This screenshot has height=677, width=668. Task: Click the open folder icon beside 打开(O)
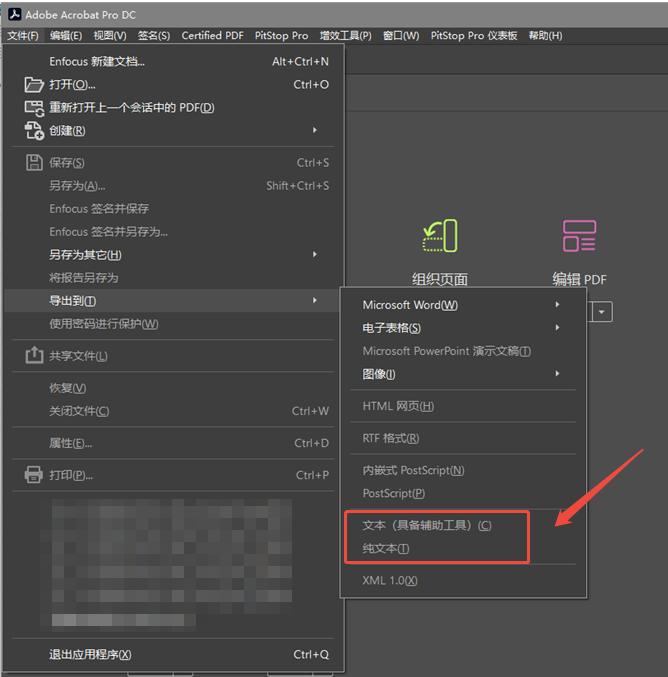34,85
